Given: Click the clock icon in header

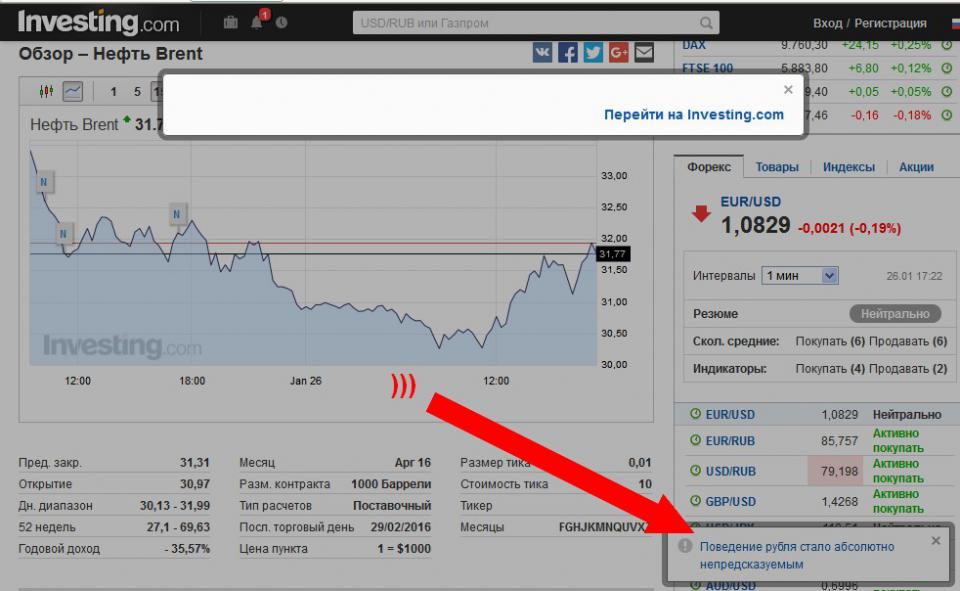Looking at the screenshot, I should (281, 23).
